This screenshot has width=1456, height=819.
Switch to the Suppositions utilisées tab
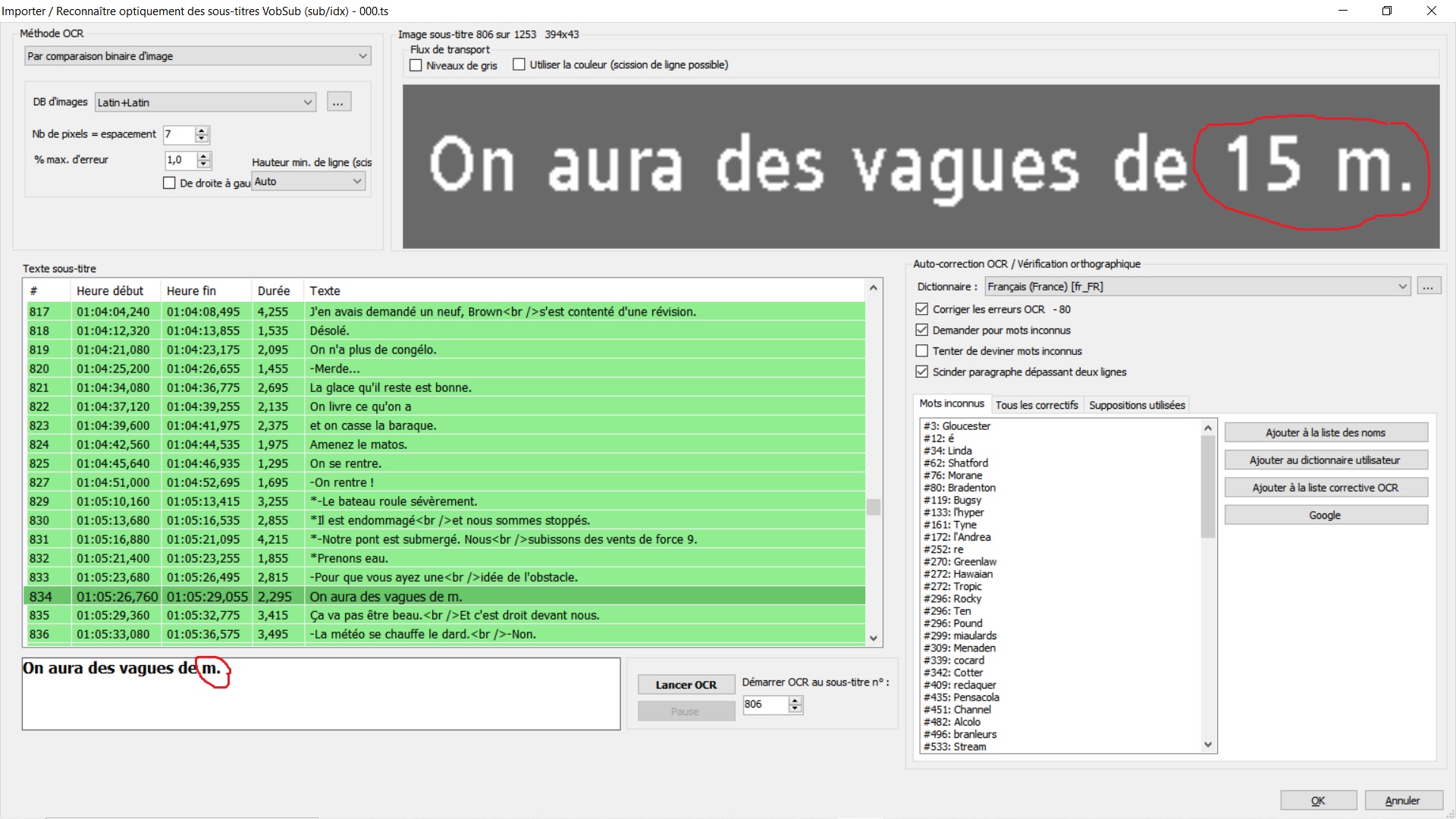1136,404
